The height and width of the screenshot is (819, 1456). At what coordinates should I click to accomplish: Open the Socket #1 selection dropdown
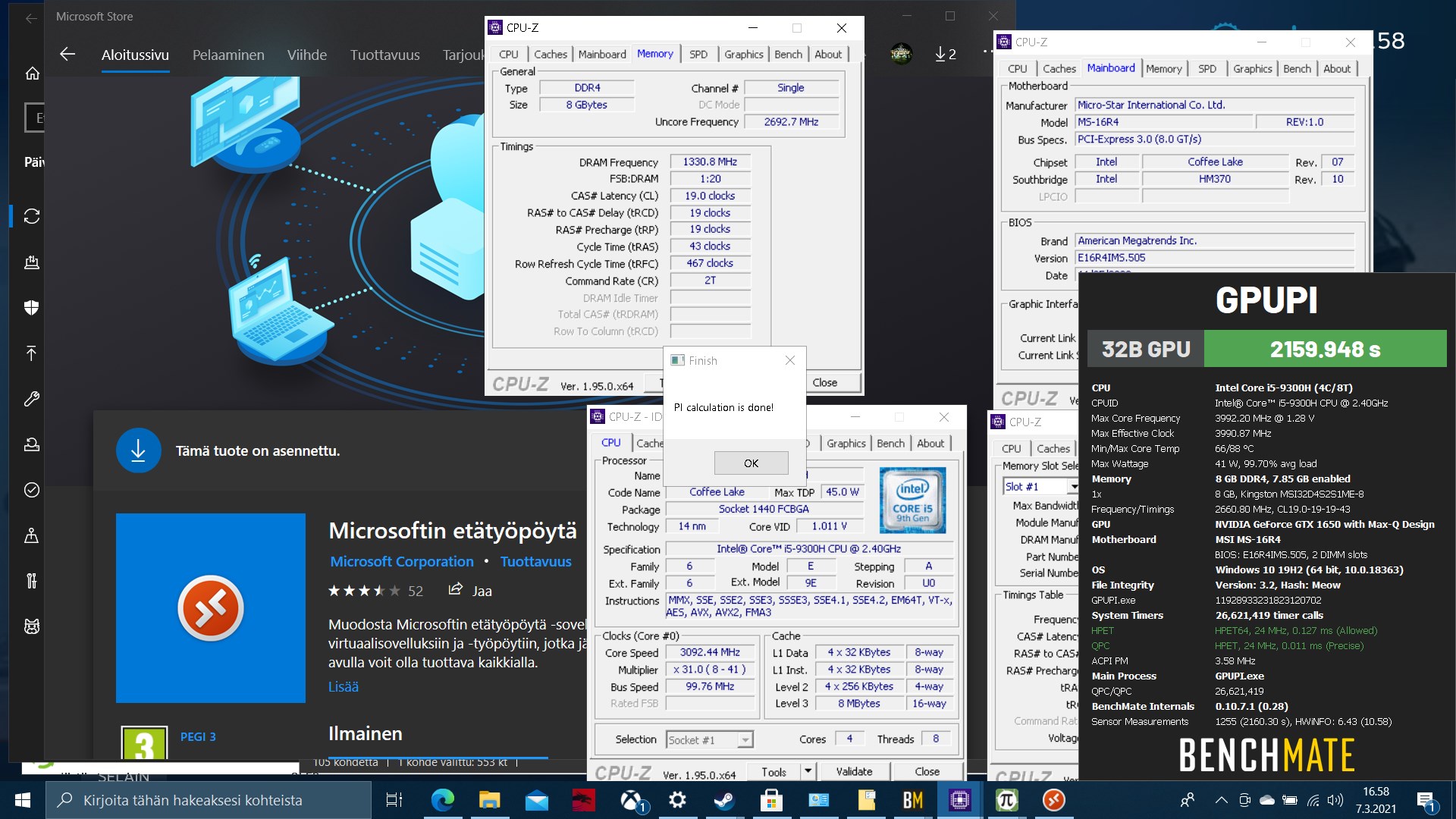(710, 739)
